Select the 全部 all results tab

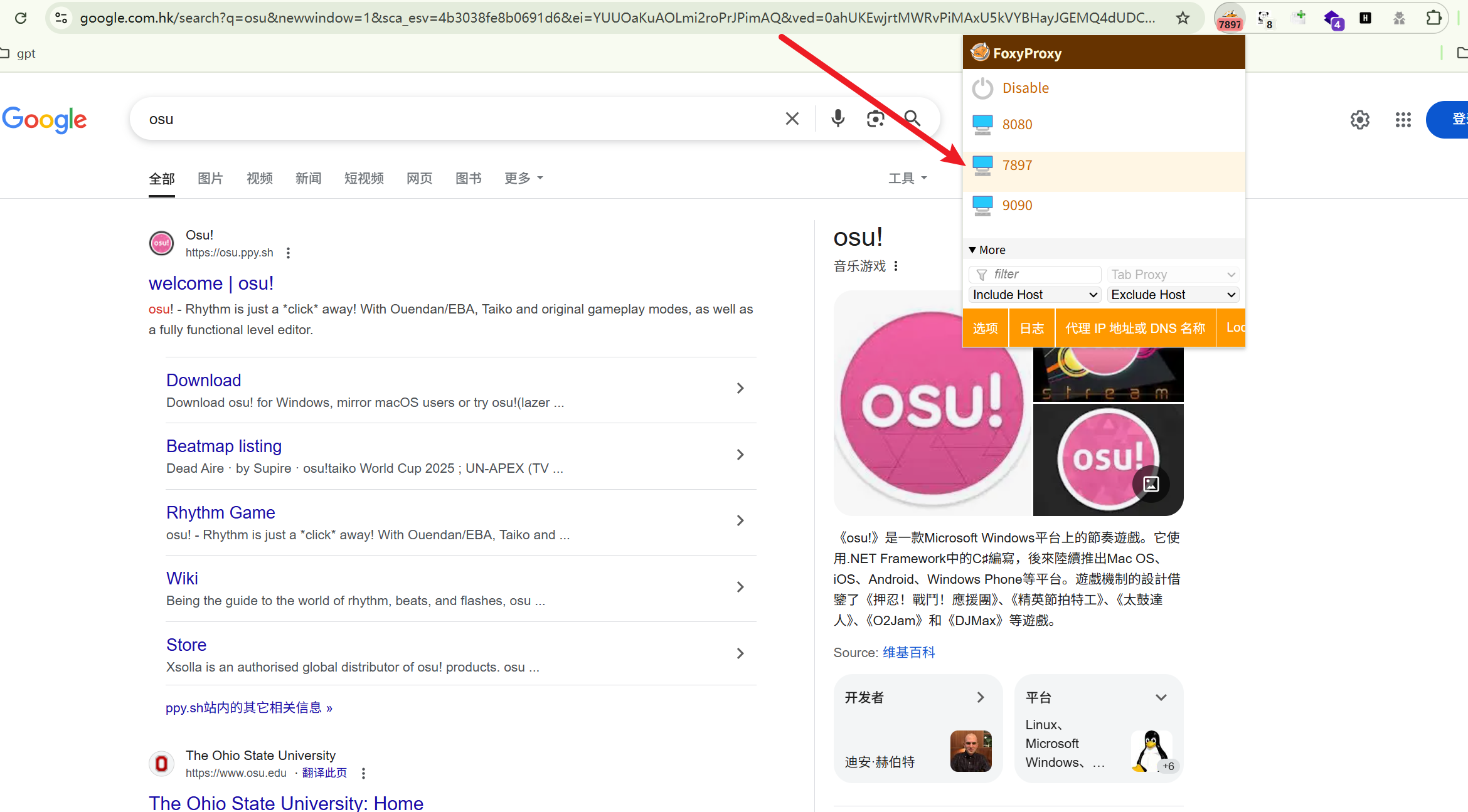[162, 179]
